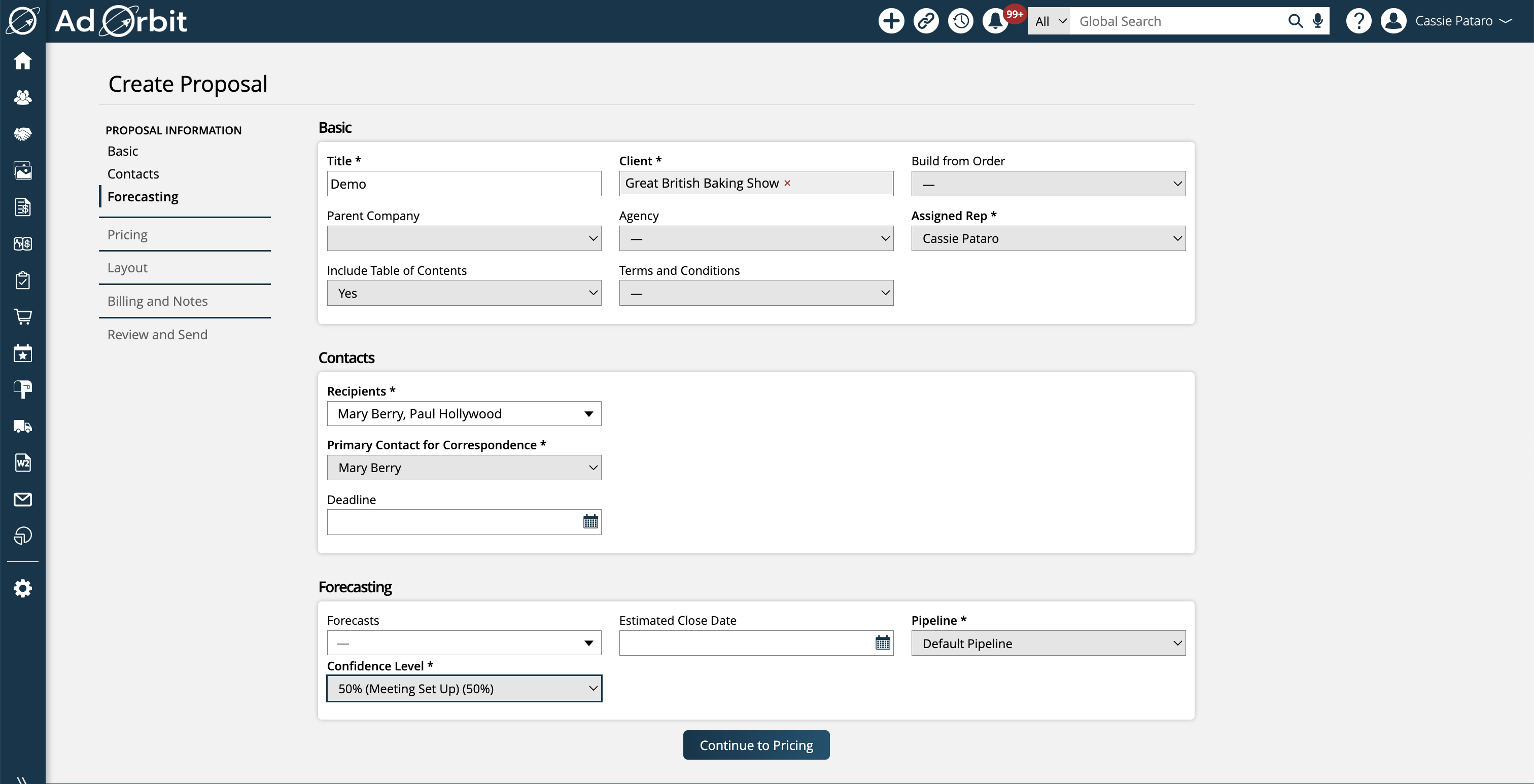This screenshot has height=784, width=1534.
Task: Open the notifications bell icon
Action: coord(995,21)
